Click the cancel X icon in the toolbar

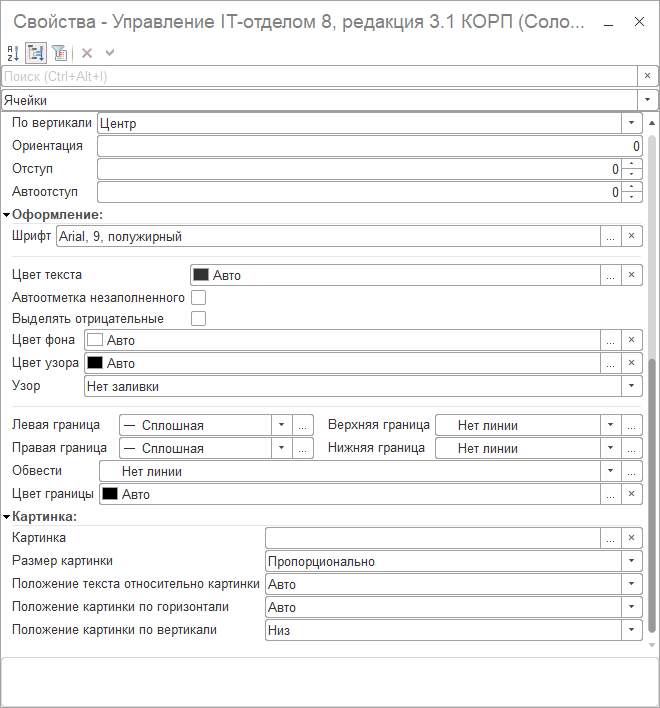click(87, 53)
